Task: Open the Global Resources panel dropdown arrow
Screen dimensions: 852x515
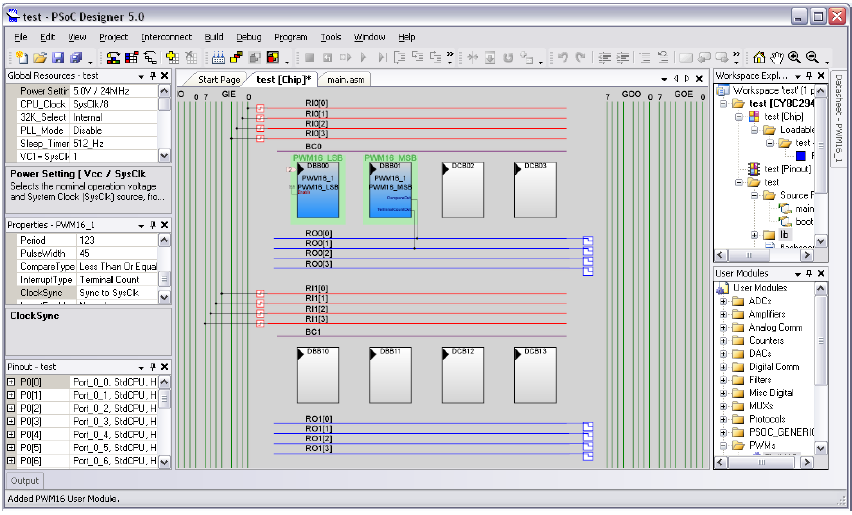Action: coord(141,76)
